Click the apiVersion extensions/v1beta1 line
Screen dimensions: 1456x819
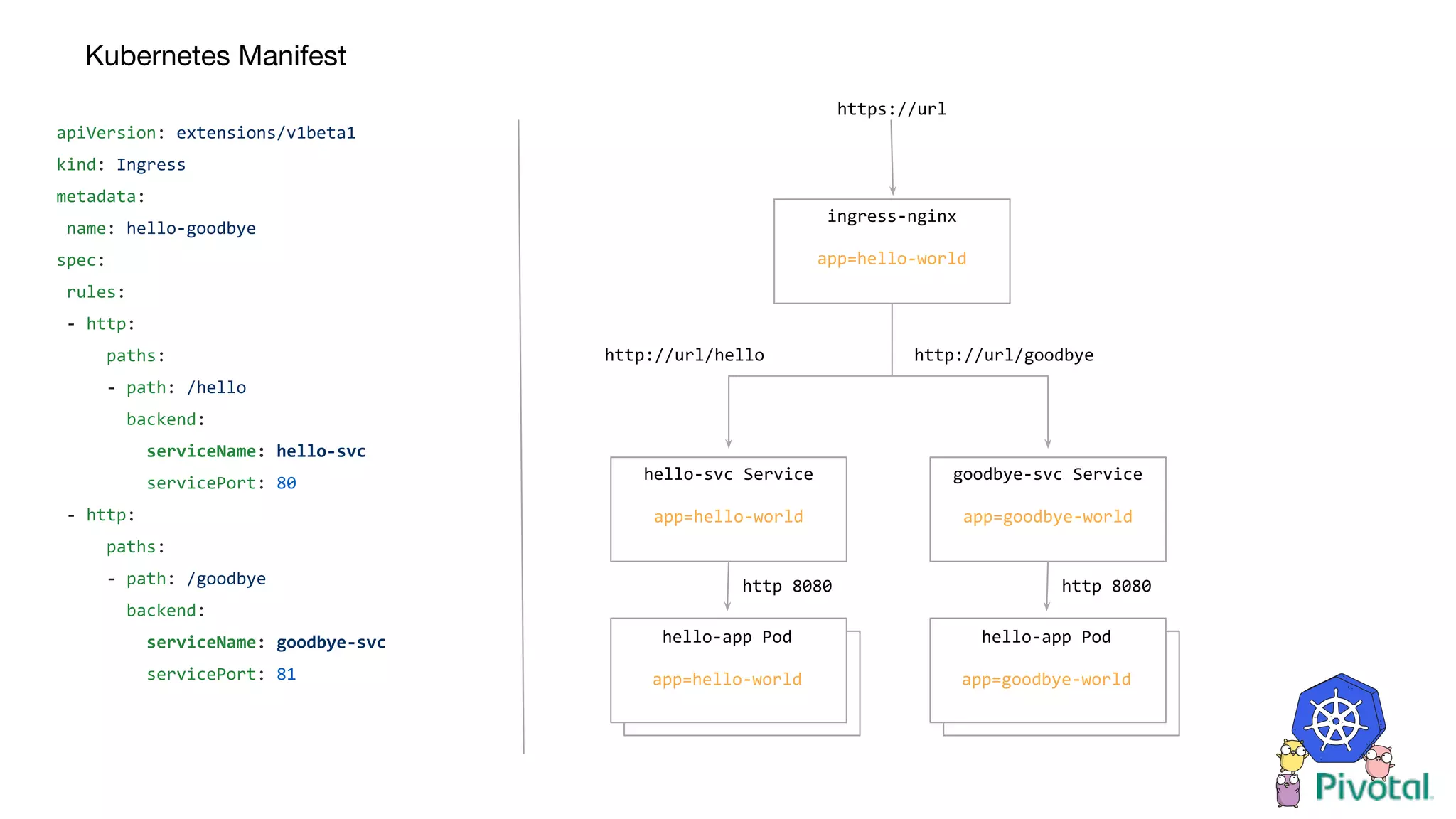[x=206, y=132]
